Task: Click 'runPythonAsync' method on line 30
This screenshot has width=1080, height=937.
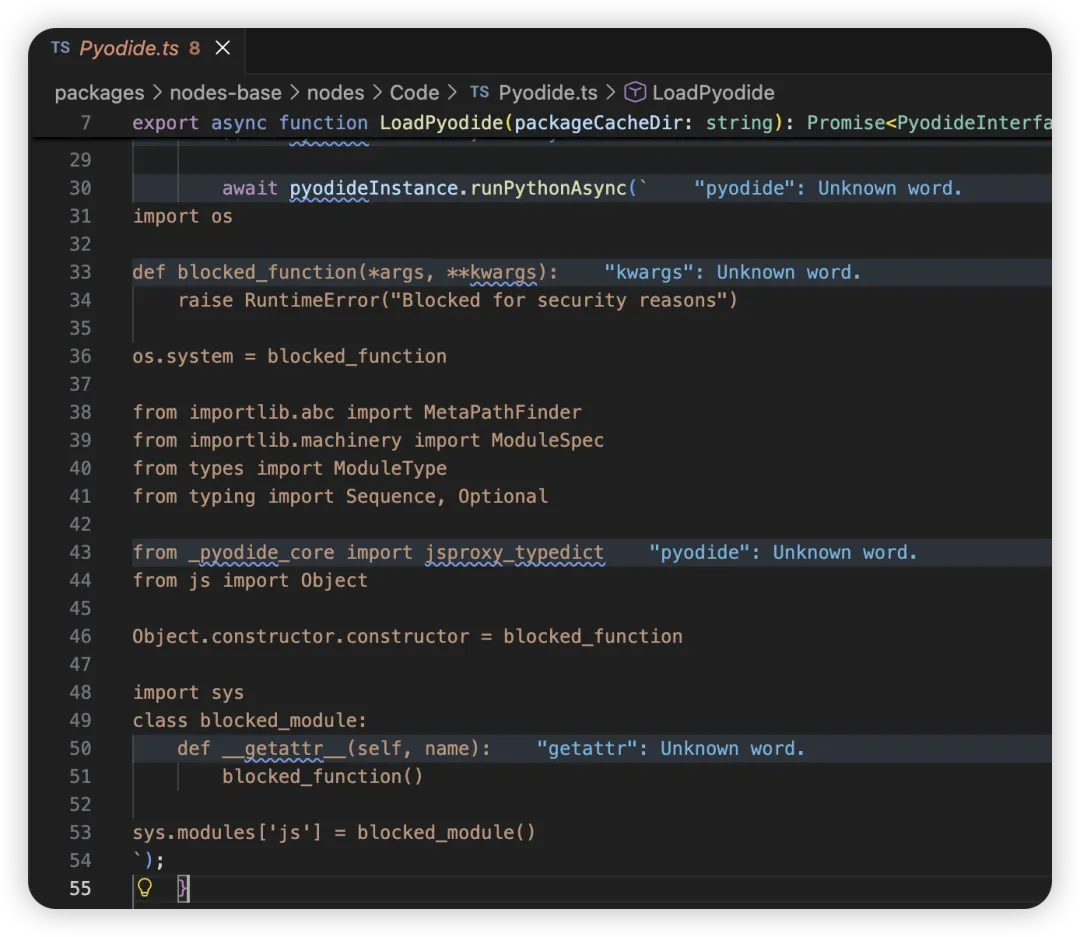Action: [548, 188]
